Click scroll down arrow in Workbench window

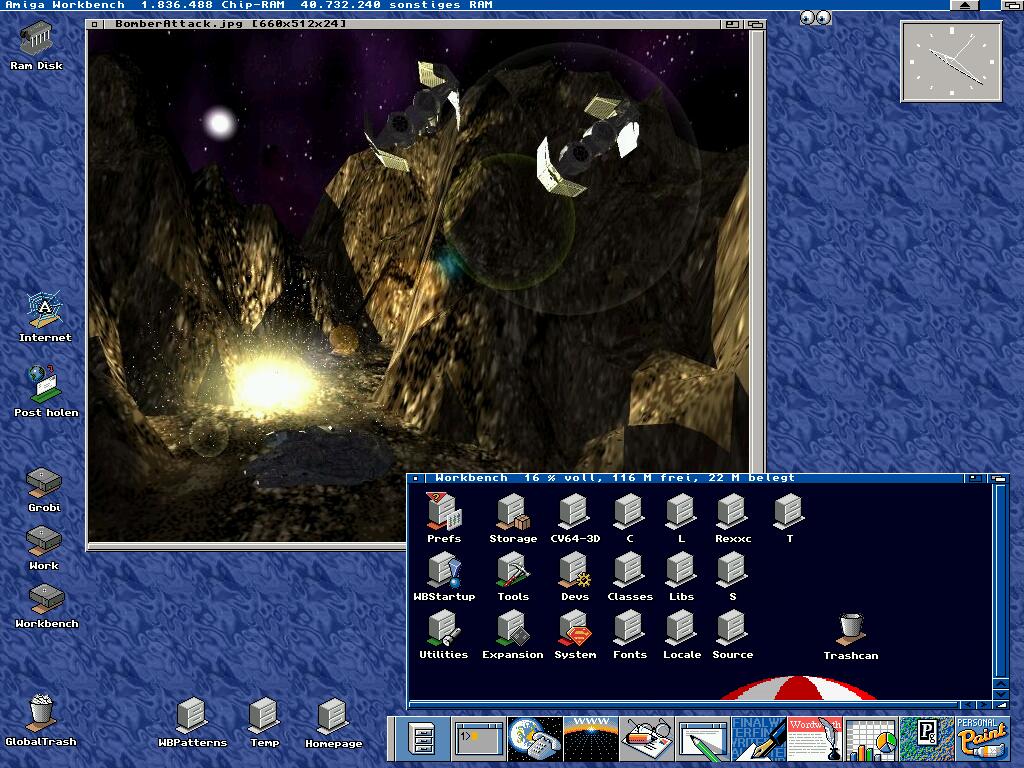[1001, 695]
